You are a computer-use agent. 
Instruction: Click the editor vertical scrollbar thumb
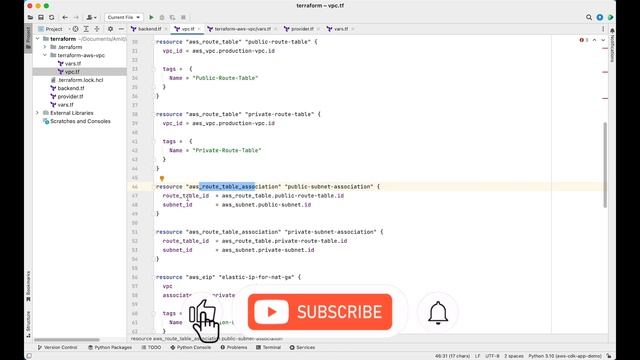point(605,164)
